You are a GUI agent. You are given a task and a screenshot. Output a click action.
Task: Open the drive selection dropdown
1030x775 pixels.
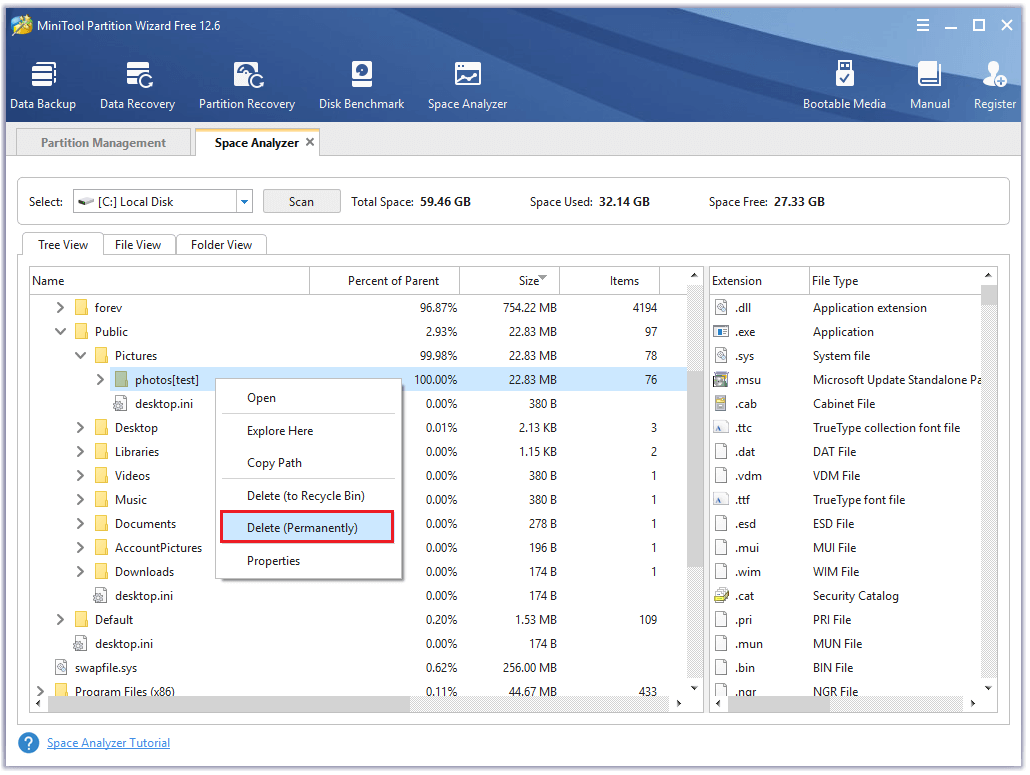[x=244, y=202]
